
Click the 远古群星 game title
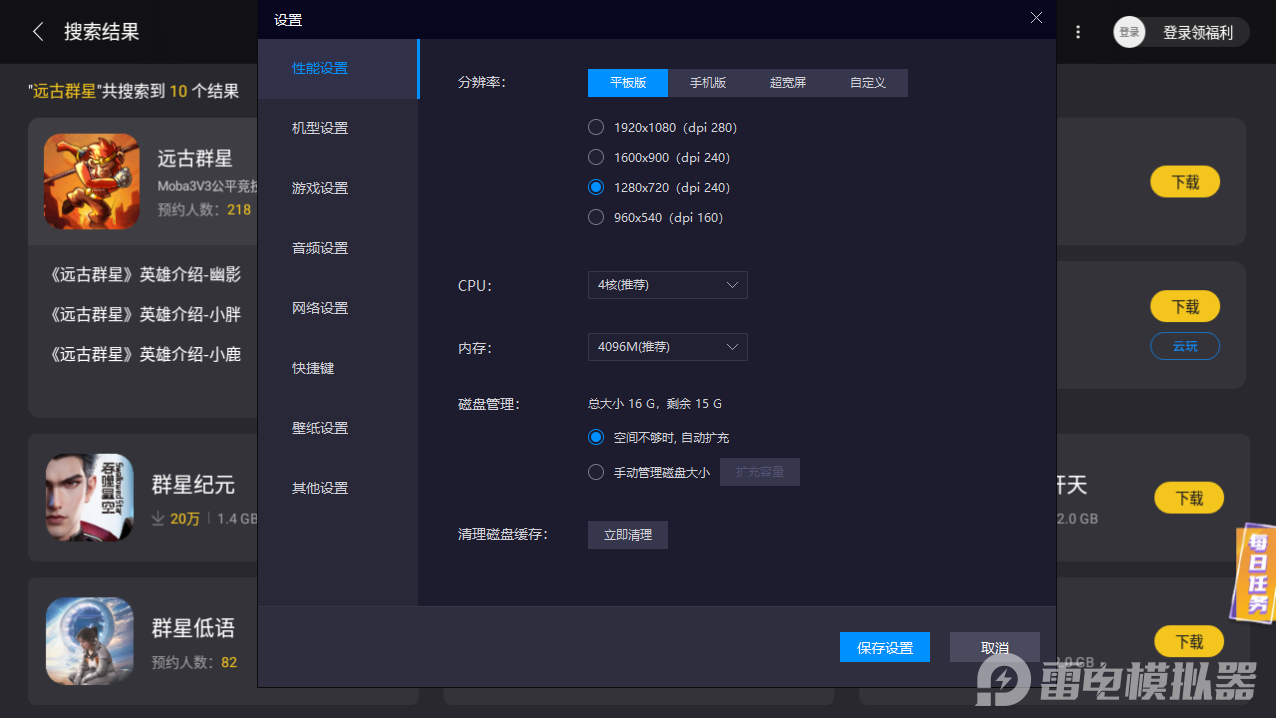195,158
